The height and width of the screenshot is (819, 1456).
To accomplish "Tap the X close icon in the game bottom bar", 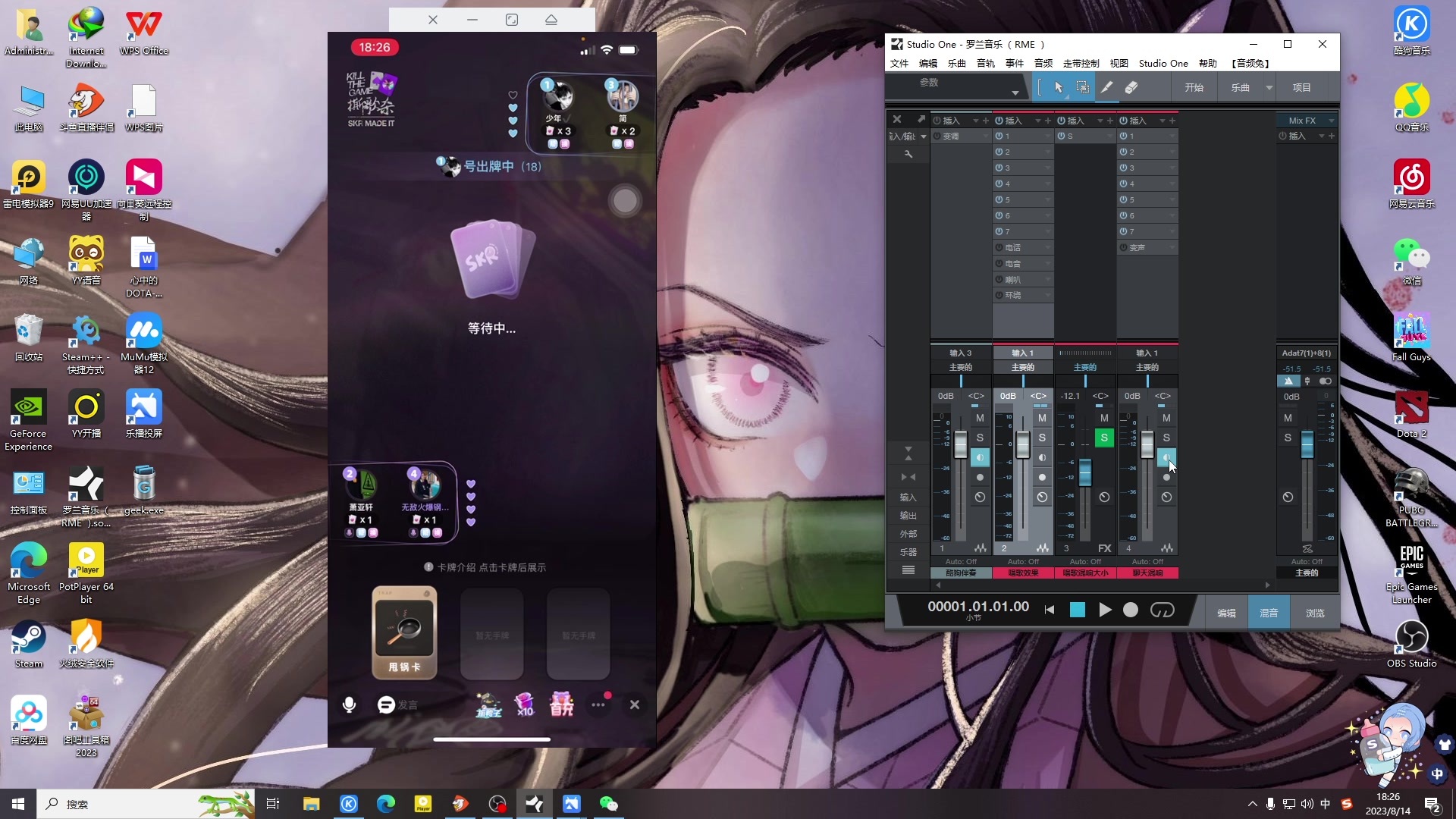I will [x=635, y=704].
